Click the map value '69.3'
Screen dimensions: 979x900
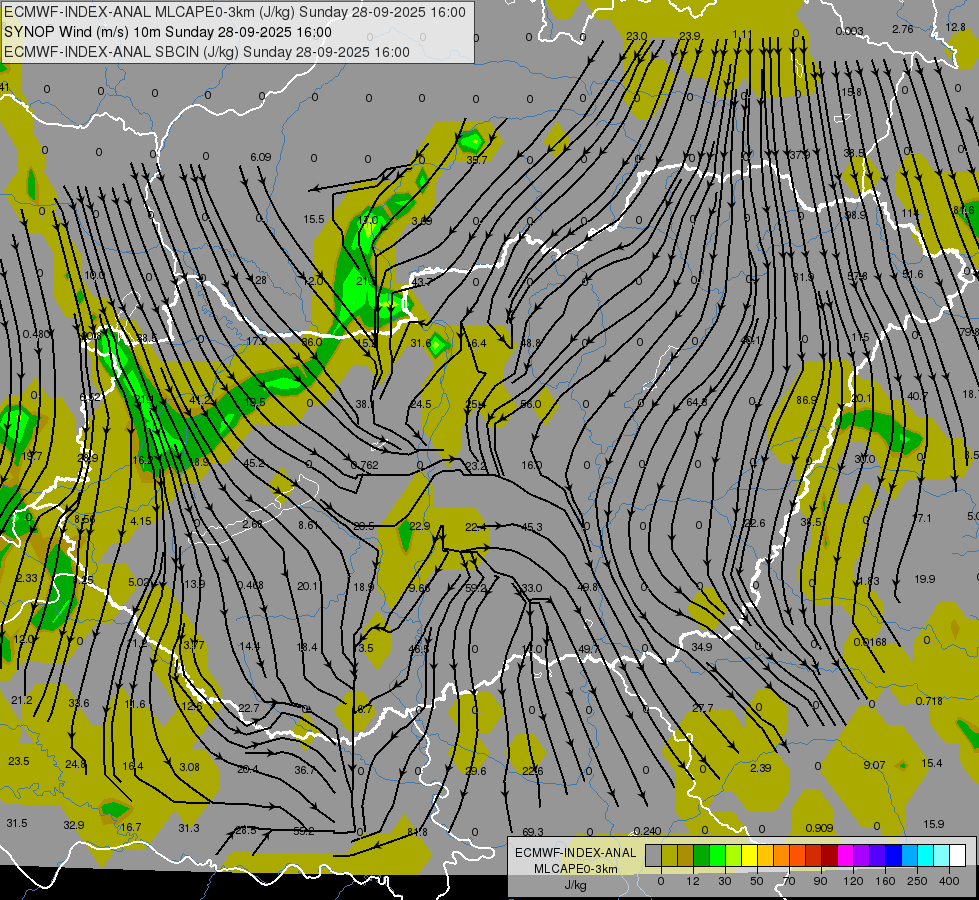(x=533, y=832)
